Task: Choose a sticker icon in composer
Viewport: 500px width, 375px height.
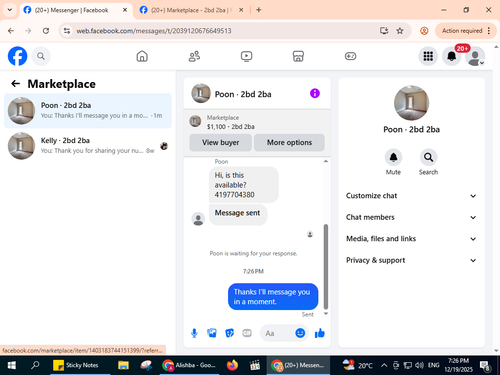Action: point(229,333)
